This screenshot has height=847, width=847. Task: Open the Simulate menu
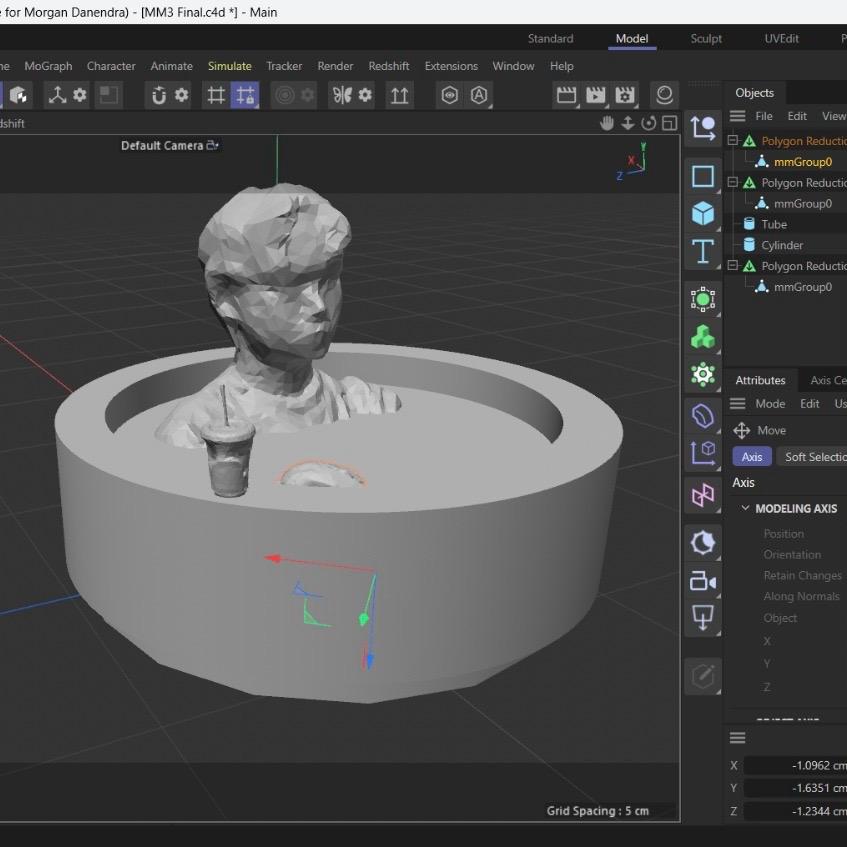tap(230, 66)
